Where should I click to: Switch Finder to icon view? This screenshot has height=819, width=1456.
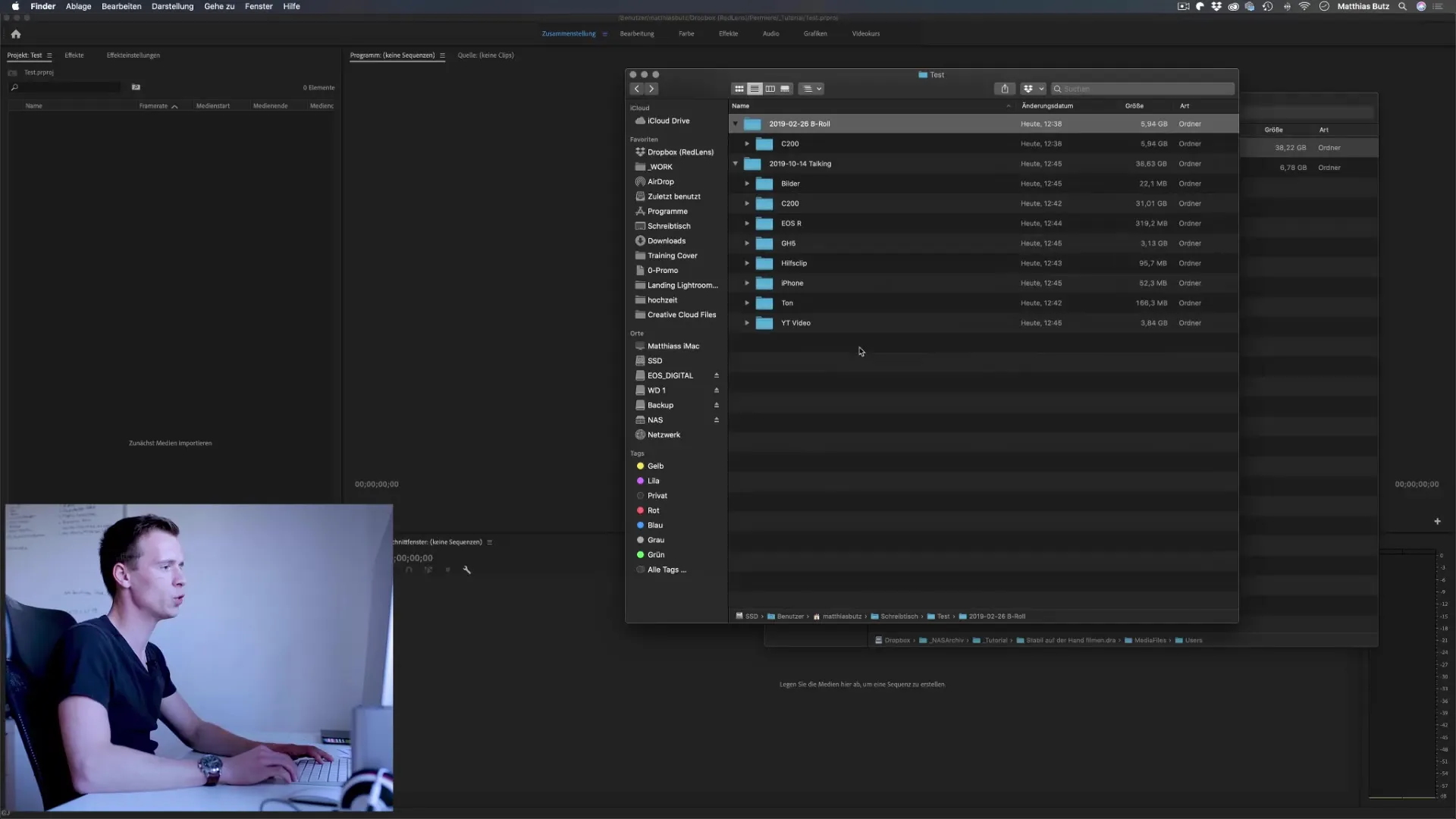point(739,89)
